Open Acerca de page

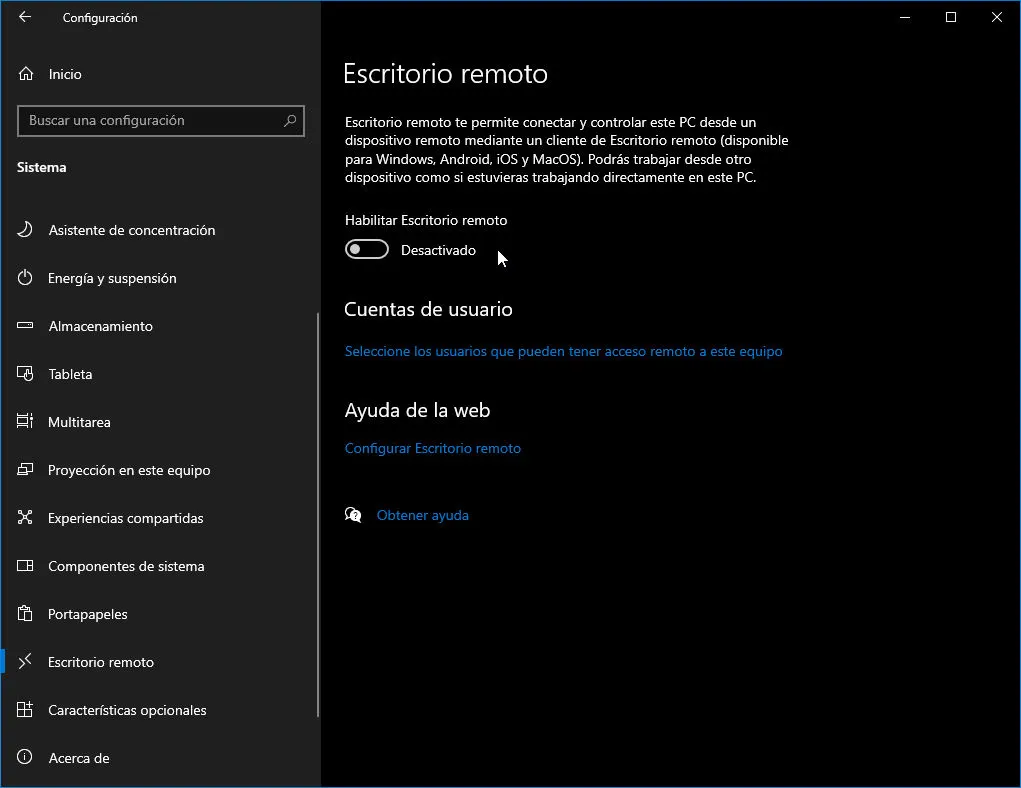(160, 758)
